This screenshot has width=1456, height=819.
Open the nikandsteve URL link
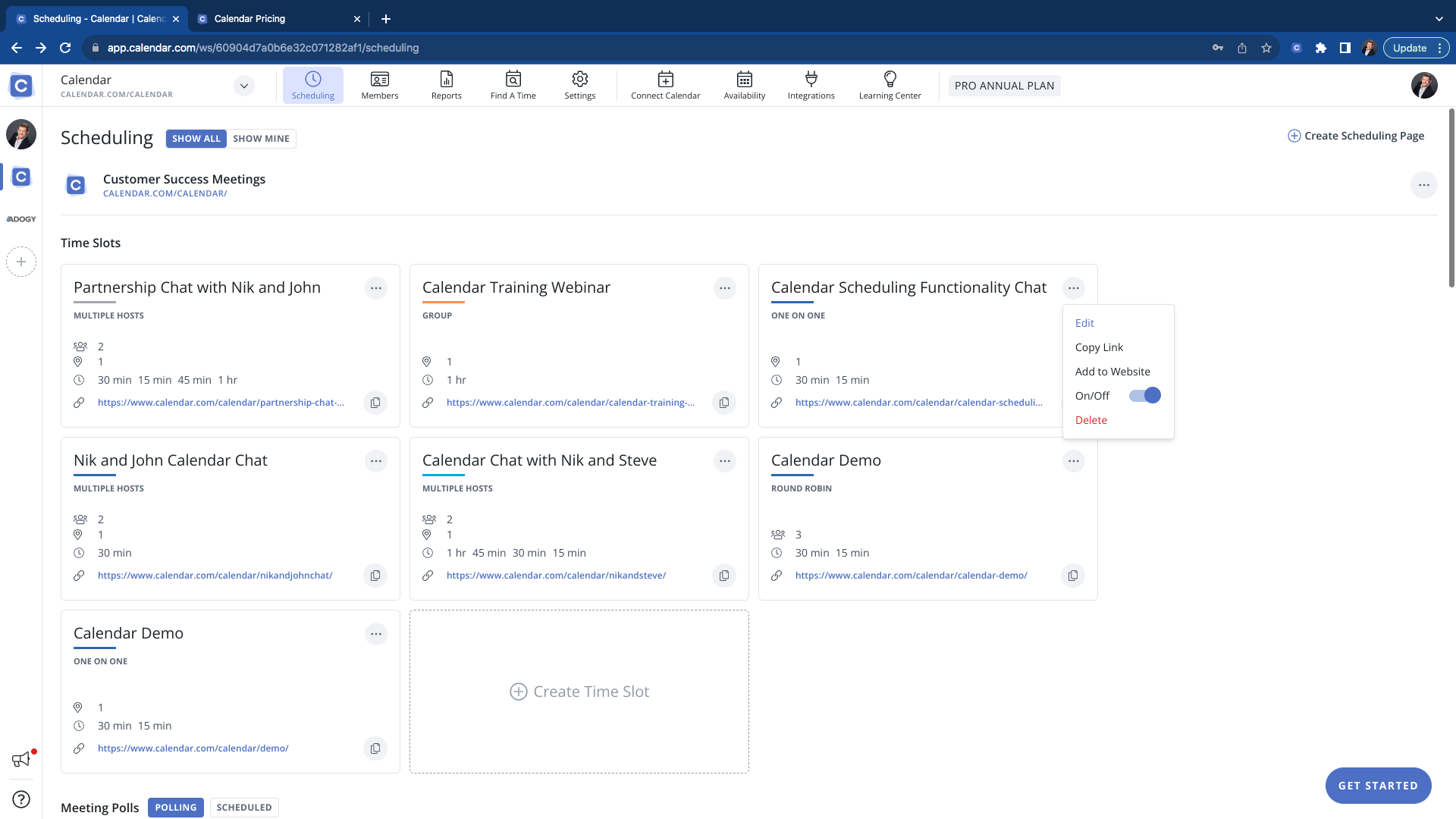click(556, 576)
